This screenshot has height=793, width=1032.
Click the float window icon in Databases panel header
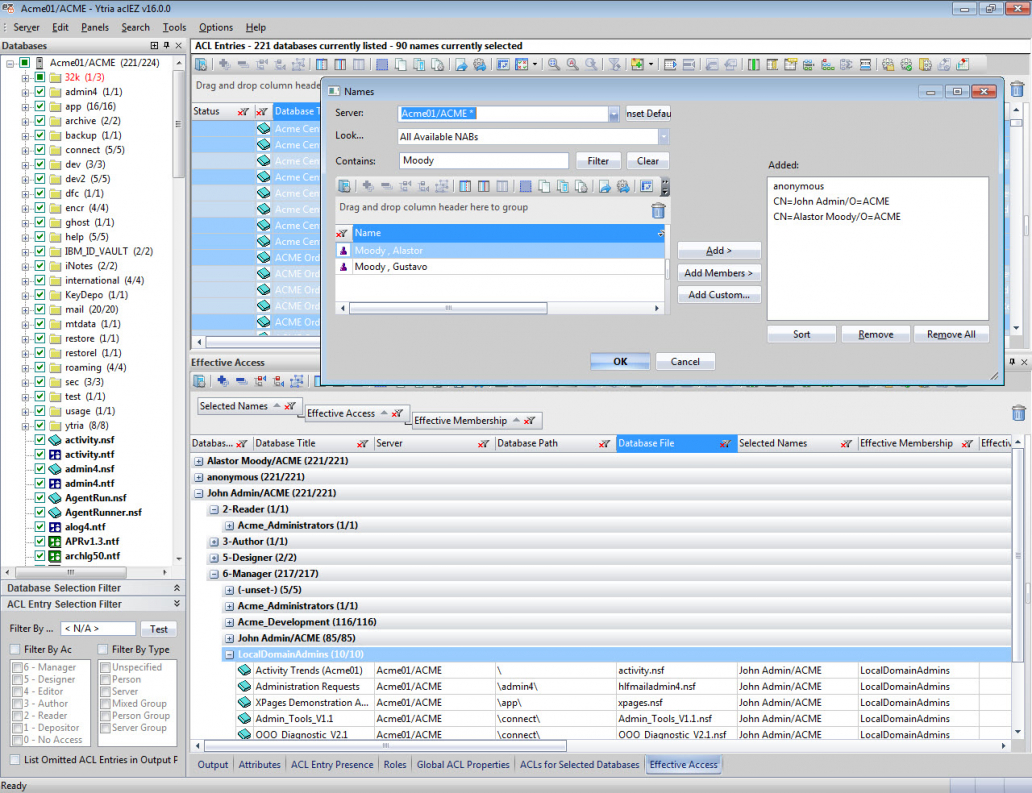(x=154, y=45)
